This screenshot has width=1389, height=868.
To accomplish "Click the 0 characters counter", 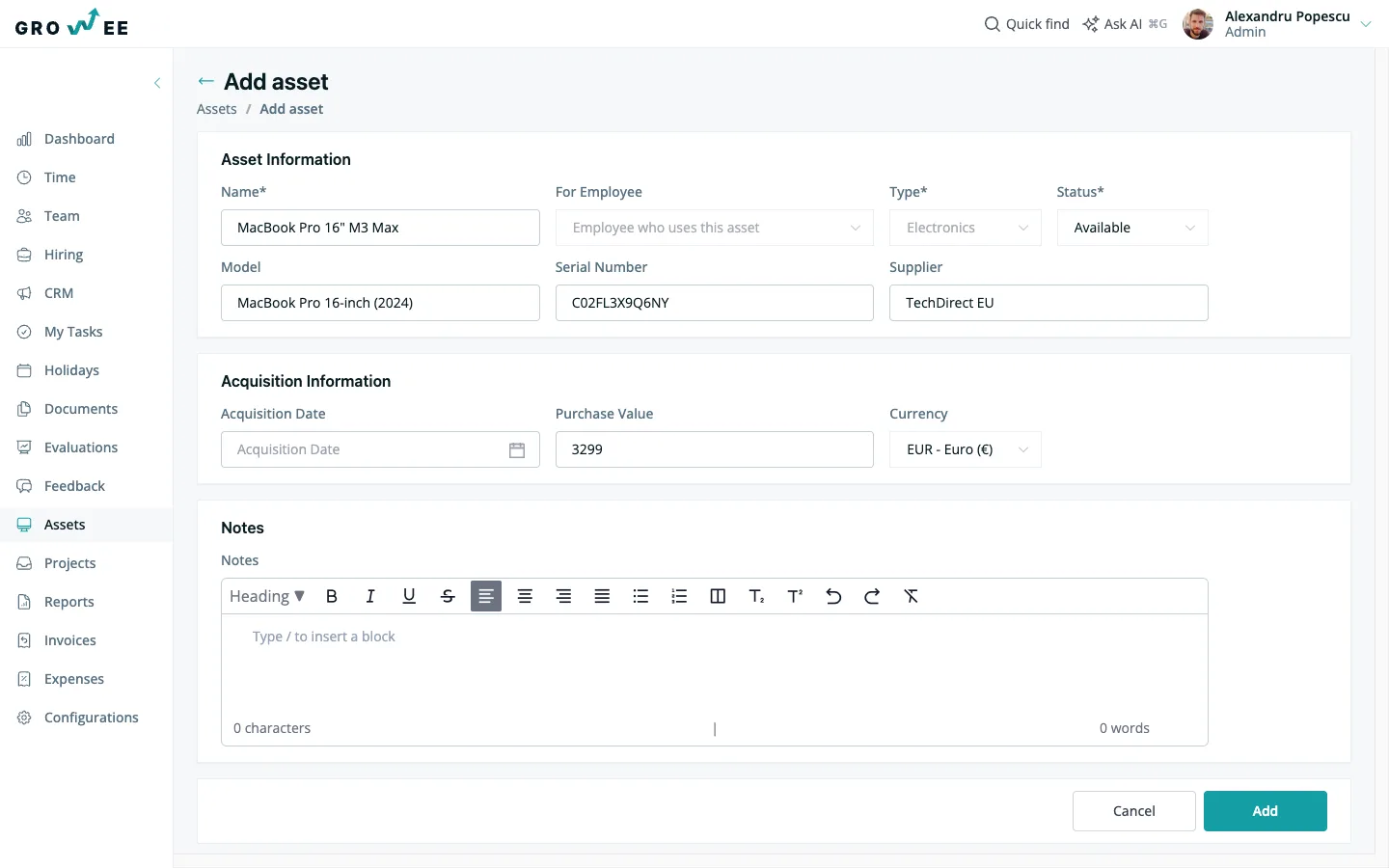I will click(x=272, y=728).
